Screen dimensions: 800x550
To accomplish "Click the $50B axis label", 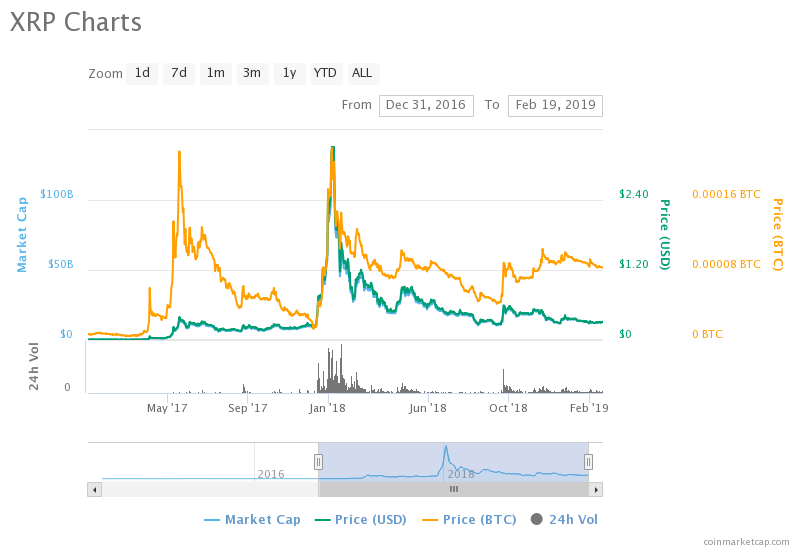I will tap(60, 264).
